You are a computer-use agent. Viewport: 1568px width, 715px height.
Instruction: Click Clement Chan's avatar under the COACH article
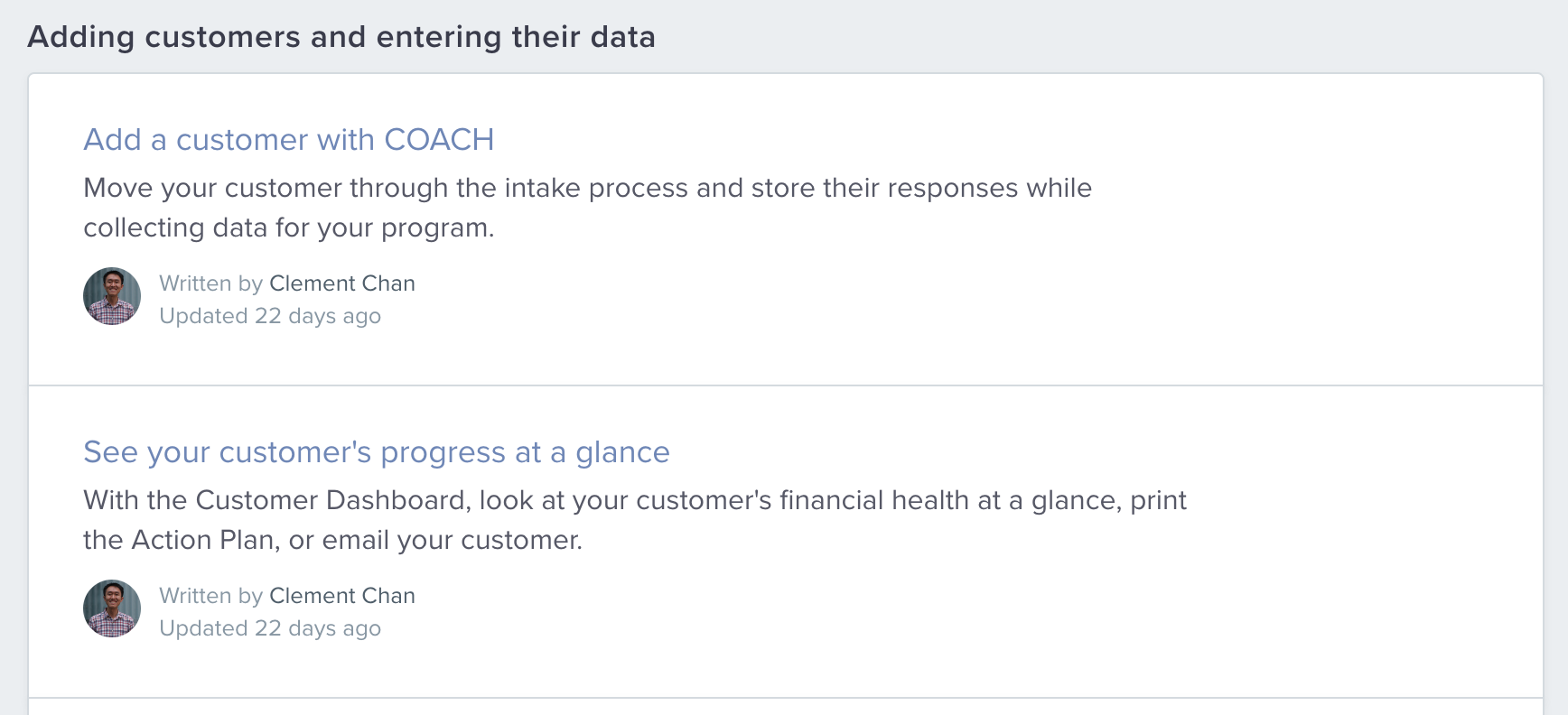tap(112, 296)
